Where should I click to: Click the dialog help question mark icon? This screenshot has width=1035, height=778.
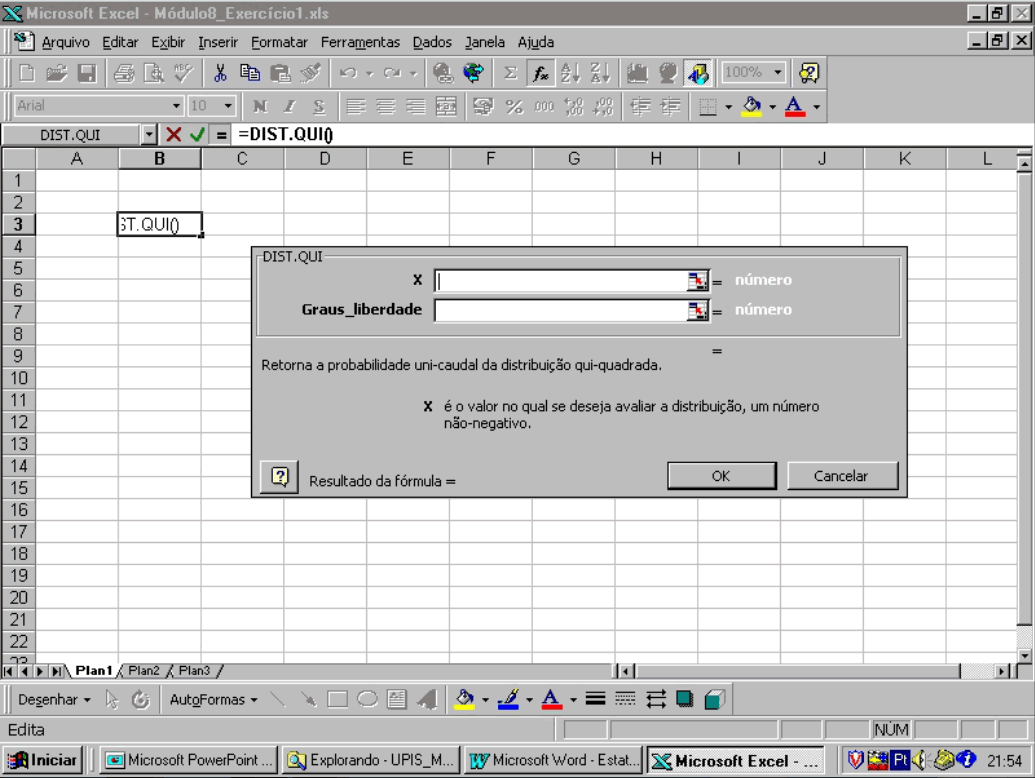point(280,477)
